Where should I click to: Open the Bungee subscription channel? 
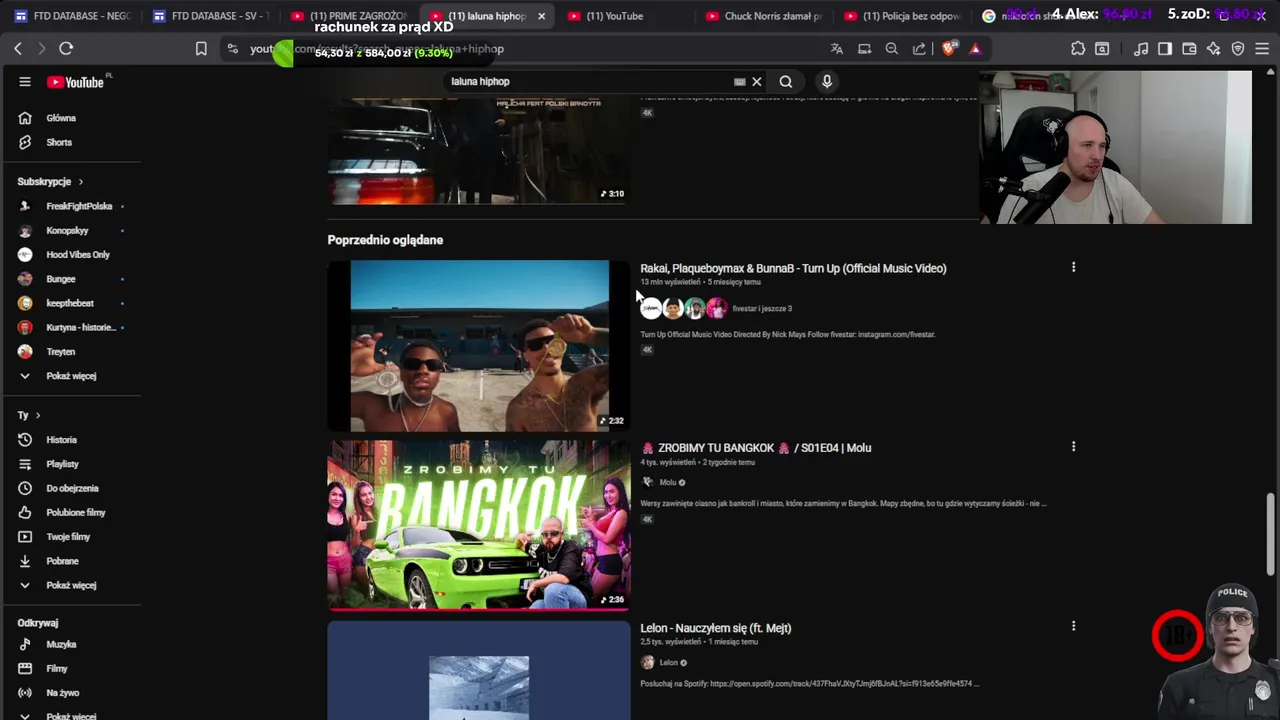pos(61,279)
